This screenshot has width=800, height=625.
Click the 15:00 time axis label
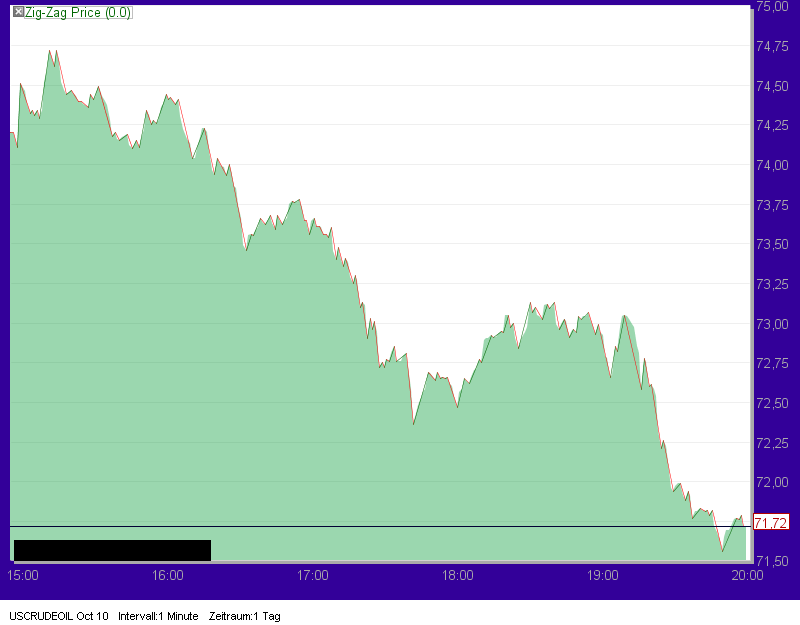coord(23,576)
